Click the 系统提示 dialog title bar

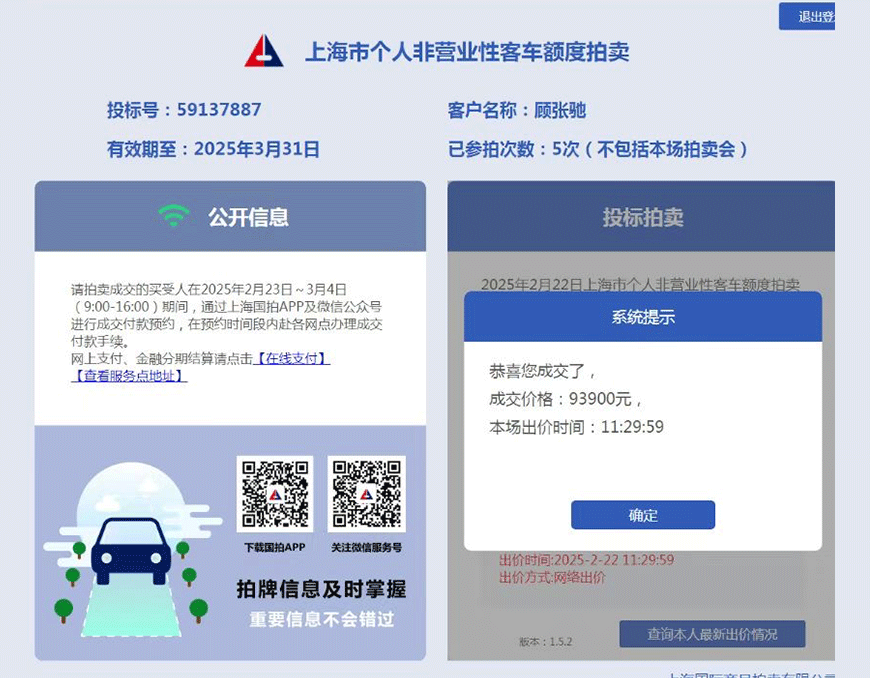(643, 317)
